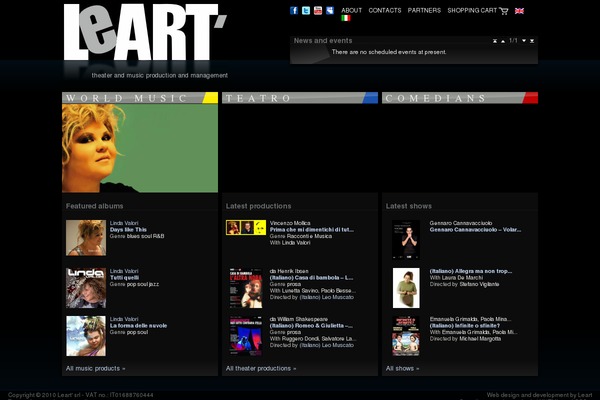
Task: Open (Italiano) Romeo & Giulietta link
Action: coord(311,326)
